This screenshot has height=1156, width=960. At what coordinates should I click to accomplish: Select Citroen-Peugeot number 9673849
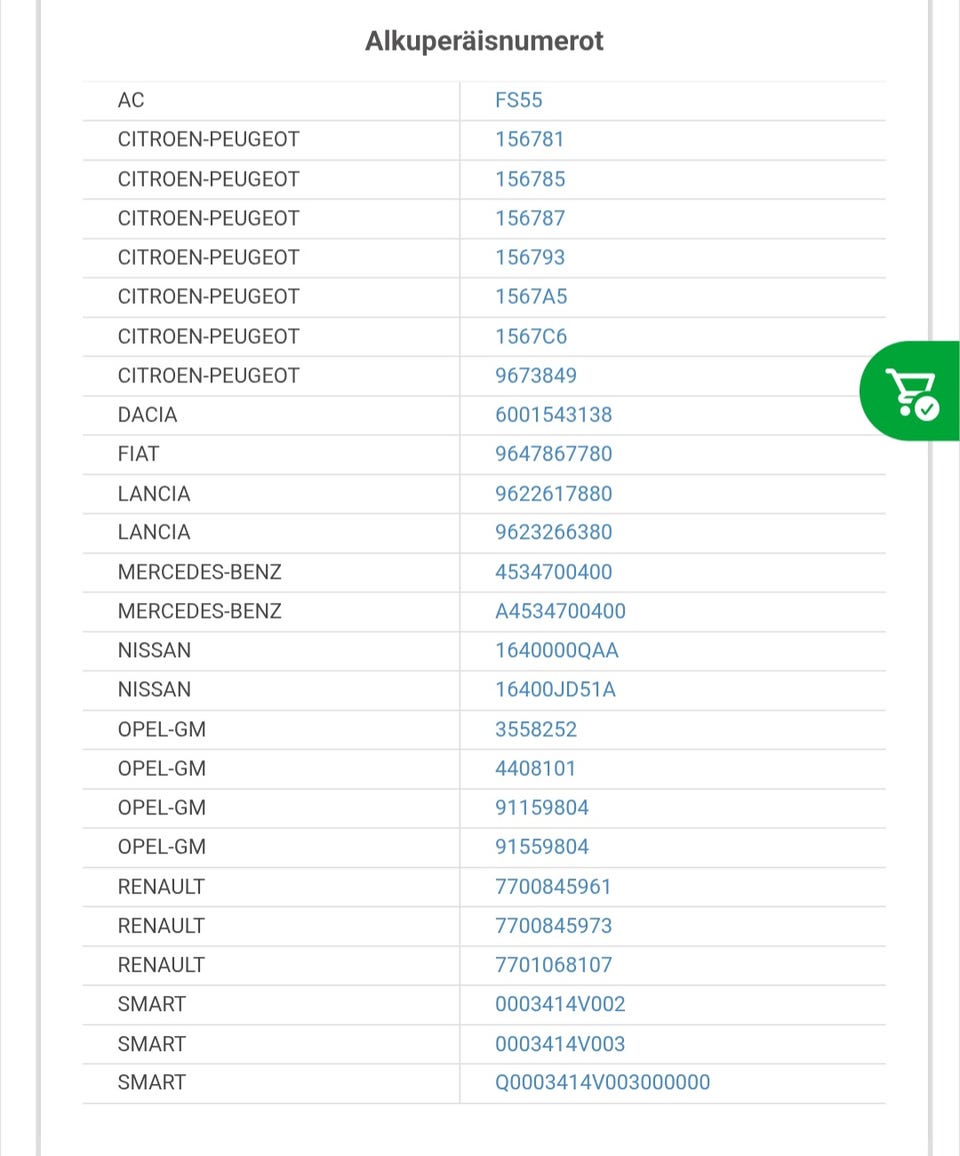pyautogui.click(x=536, y=376)
